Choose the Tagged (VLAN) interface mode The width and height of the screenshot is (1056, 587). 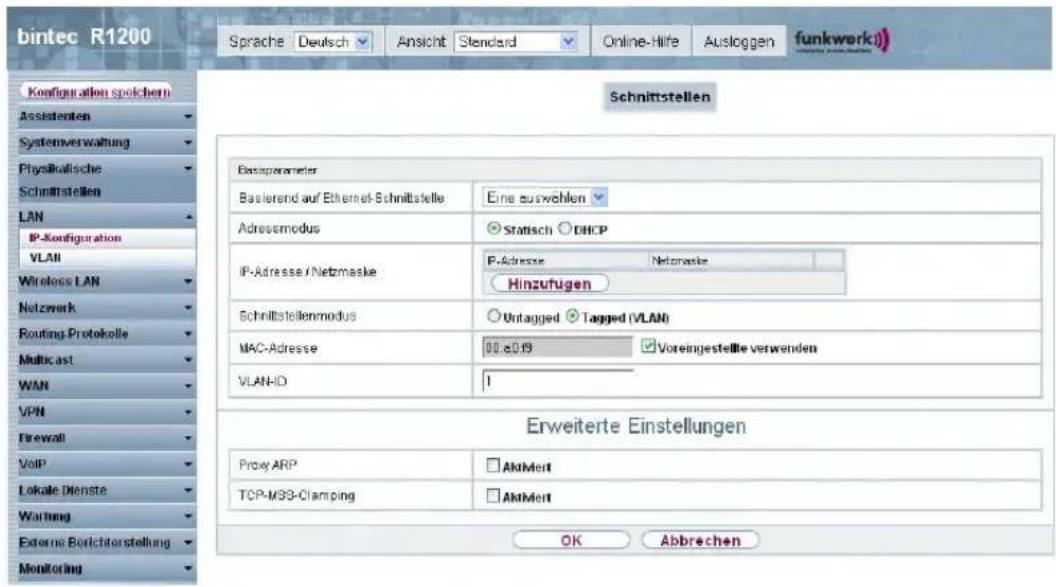coord(572,316)
